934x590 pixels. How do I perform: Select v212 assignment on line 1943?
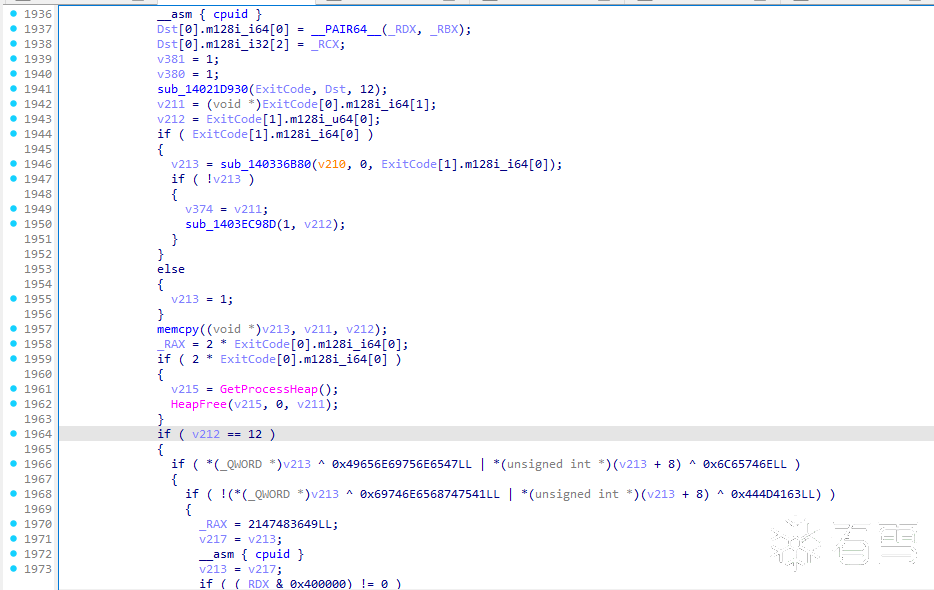(x=171, y=119)
